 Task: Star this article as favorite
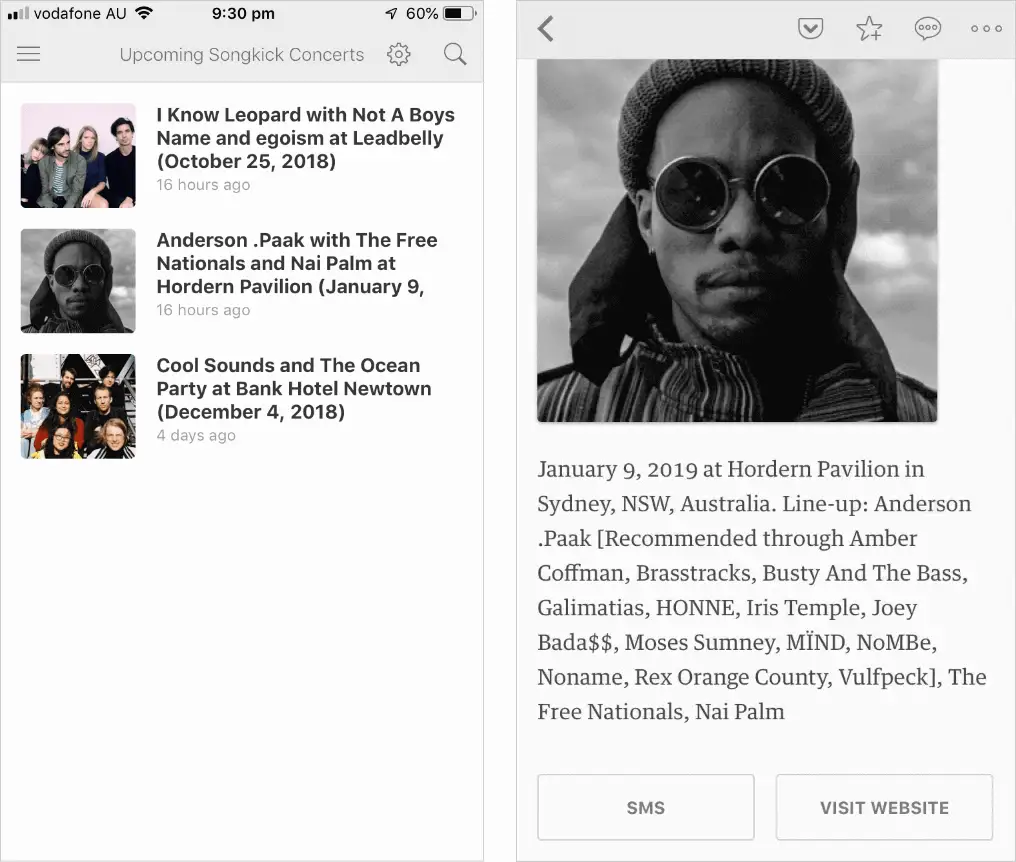[x=869, y=29]
